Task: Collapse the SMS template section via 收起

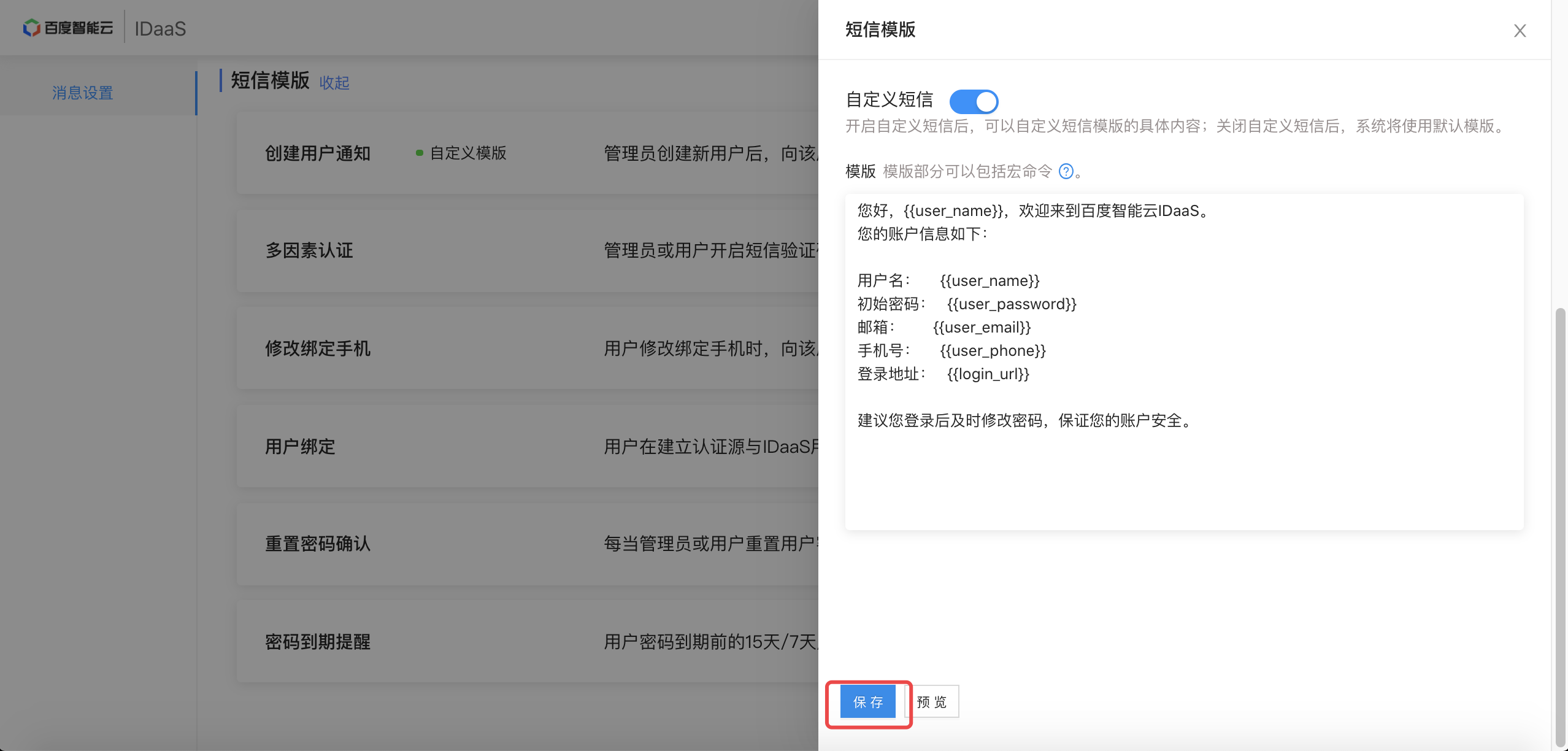Action: pos(334,83)
